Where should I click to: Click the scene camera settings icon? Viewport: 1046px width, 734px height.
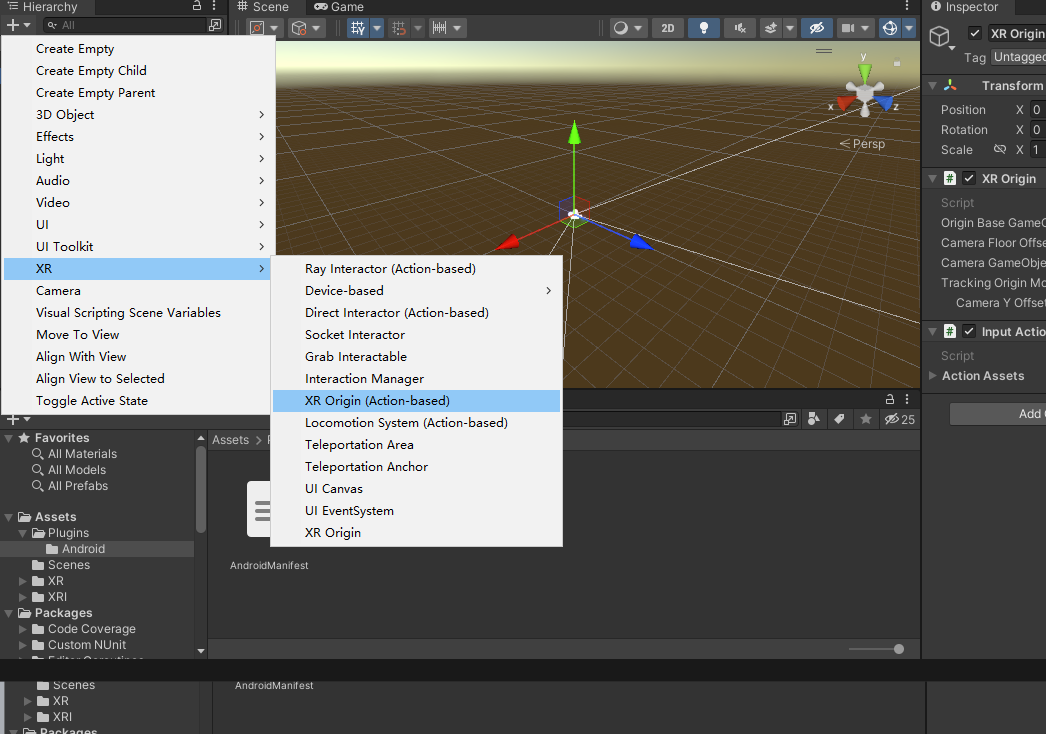point(848,28)
